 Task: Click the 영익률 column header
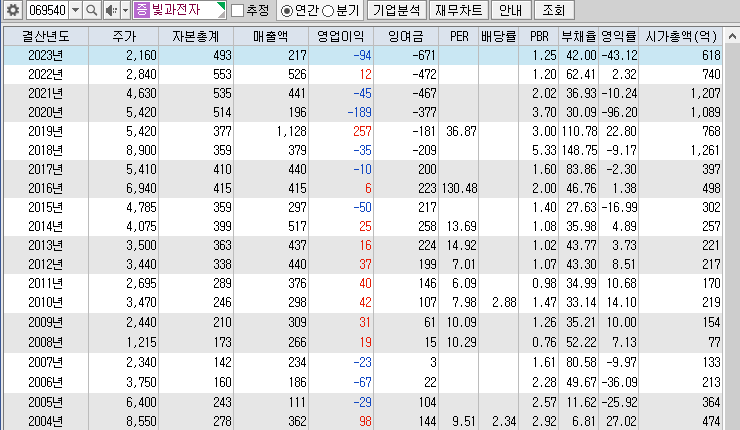pos(619,36)
